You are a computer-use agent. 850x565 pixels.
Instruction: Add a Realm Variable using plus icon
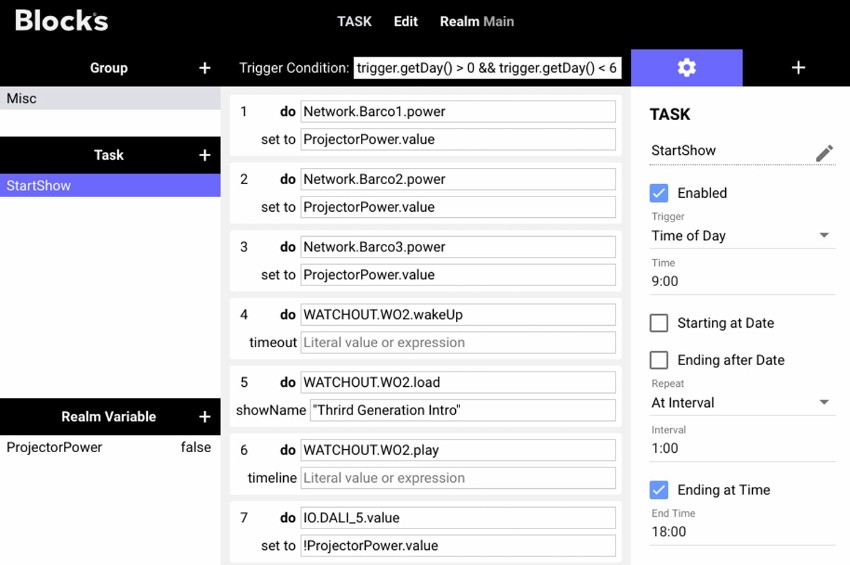205,417
